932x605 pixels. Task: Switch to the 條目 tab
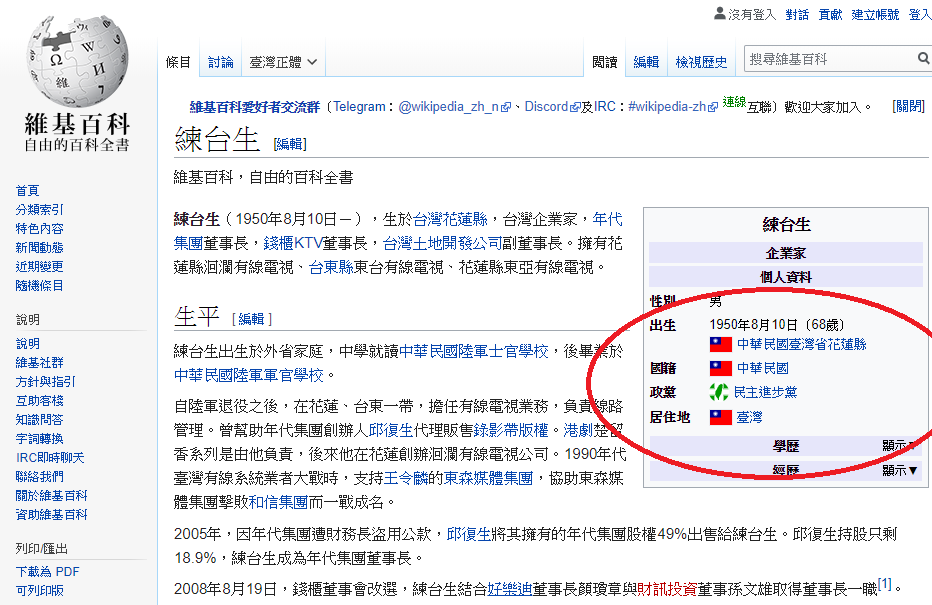(178, 62)
